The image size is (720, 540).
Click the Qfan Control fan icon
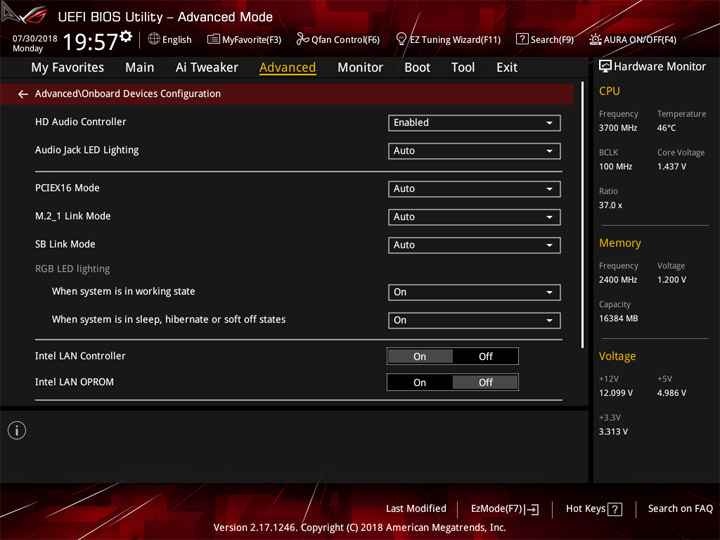click(302, 39)
